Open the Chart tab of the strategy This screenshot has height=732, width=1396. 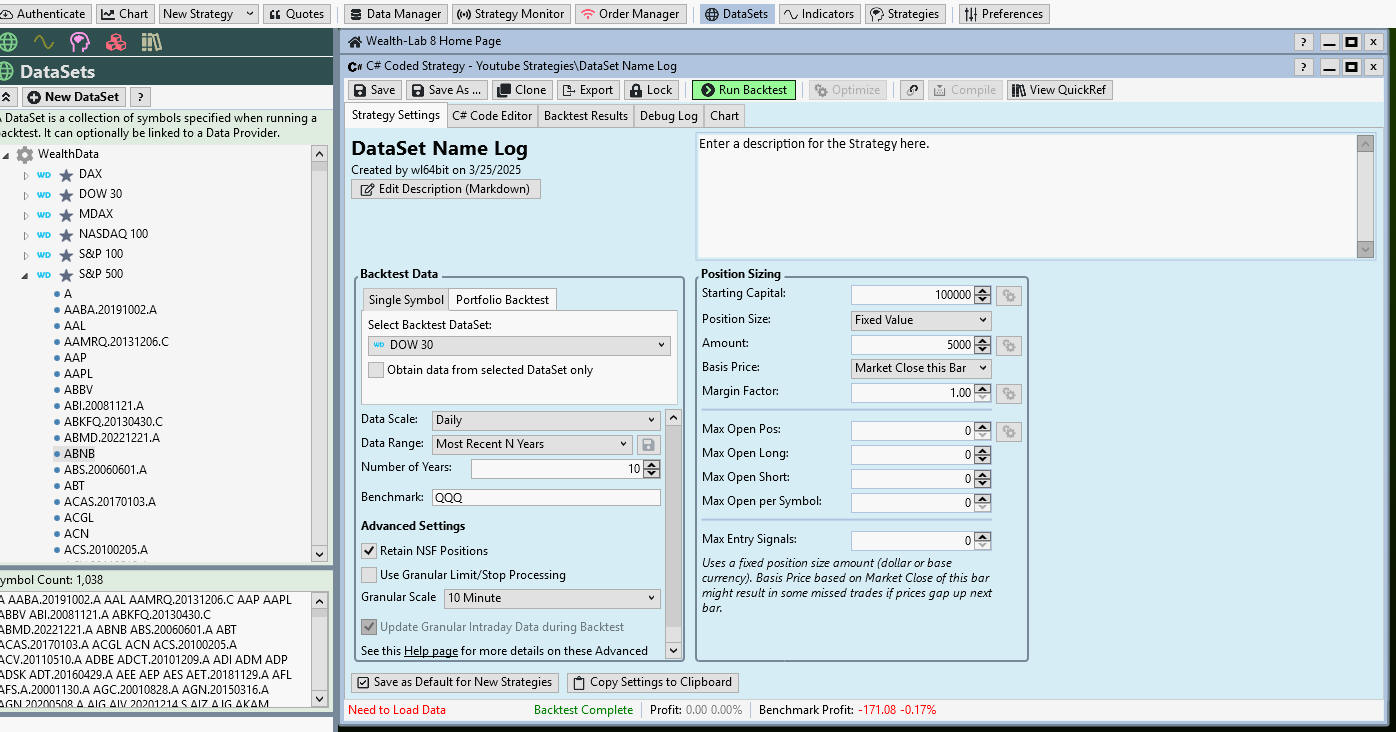click(725, 116)
